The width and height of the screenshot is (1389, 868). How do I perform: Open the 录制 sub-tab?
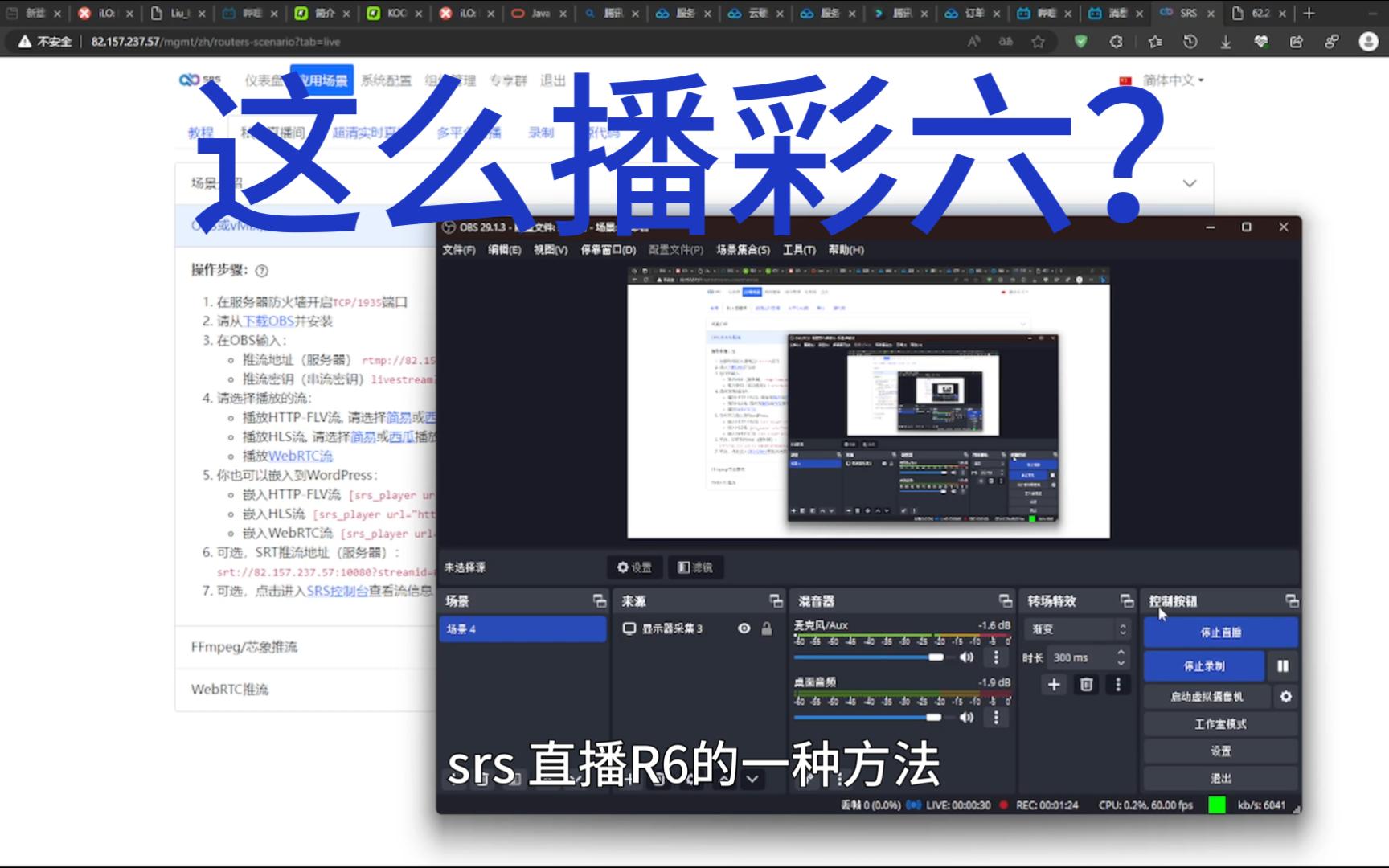(541, 133)
